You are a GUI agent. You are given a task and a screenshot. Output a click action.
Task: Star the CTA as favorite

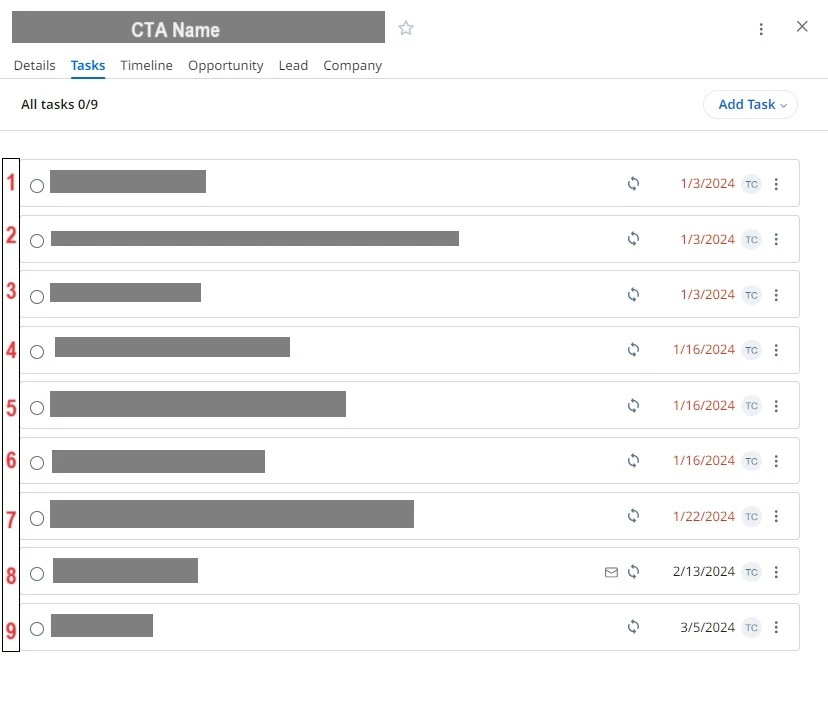pyautogui.click(x=406, y=28)
